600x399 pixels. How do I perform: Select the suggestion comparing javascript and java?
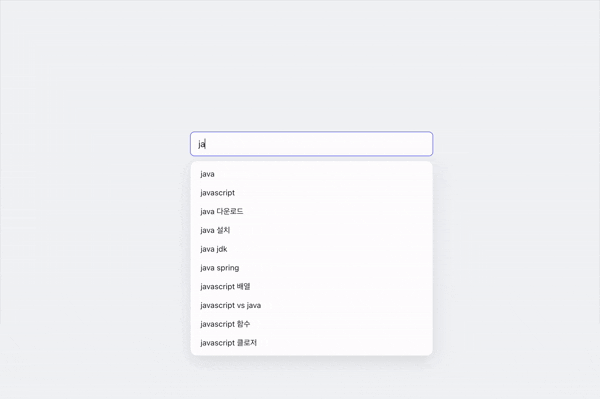(311, 305)
